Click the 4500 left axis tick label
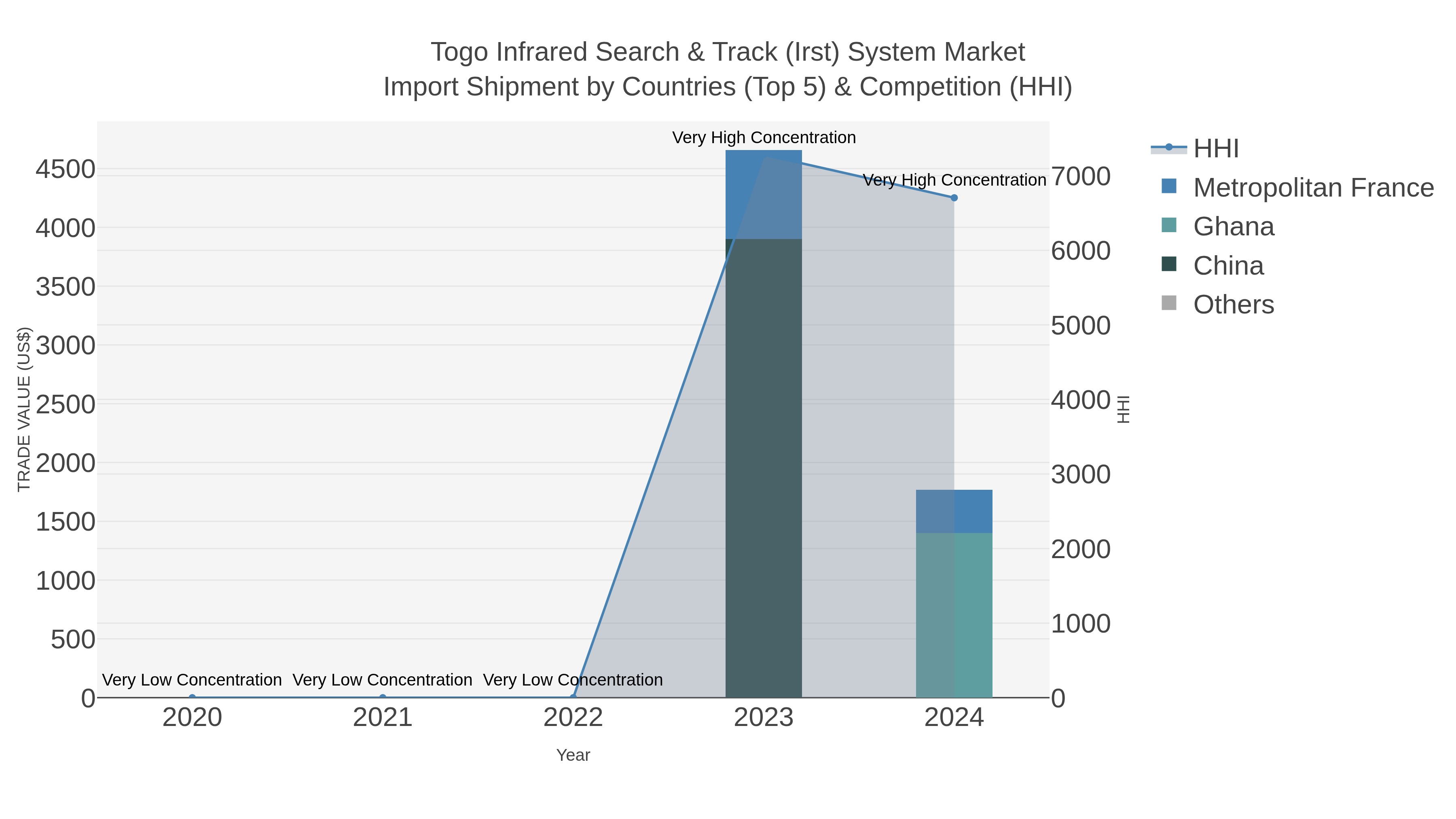The width and height of the screenshot is (1456, 819). pos(66,169)
